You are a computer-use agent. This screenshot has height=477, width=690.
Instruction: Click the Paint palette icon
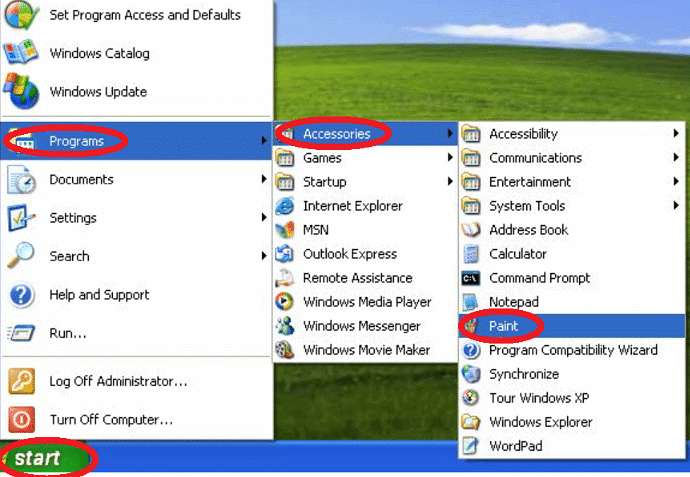(471, 326)
